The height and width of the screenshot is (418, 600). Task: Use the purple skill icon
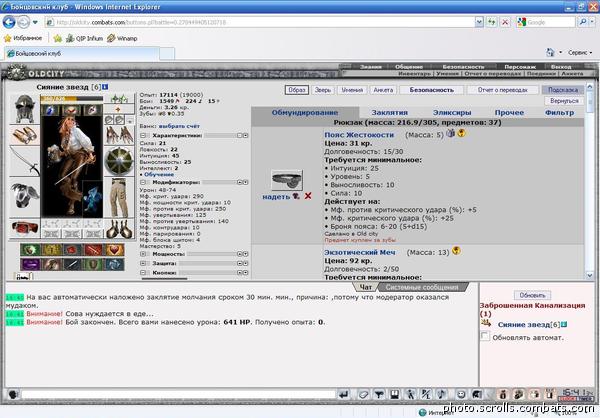tap(30, 264)
